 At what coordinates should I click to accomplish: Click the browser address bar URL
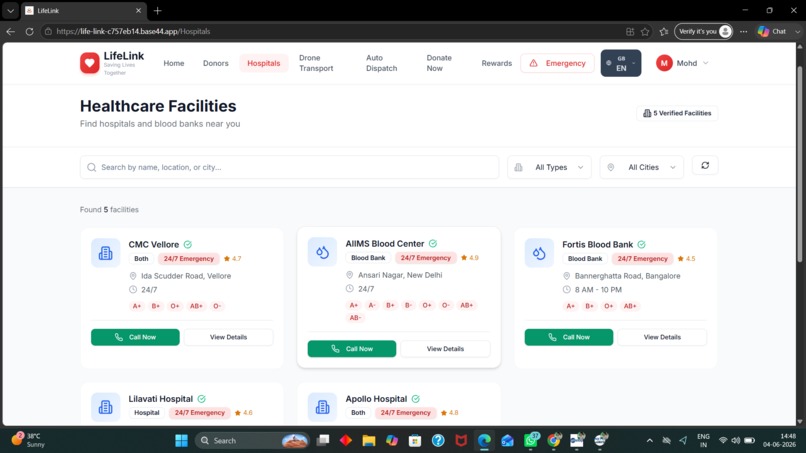tap(133, 31)
